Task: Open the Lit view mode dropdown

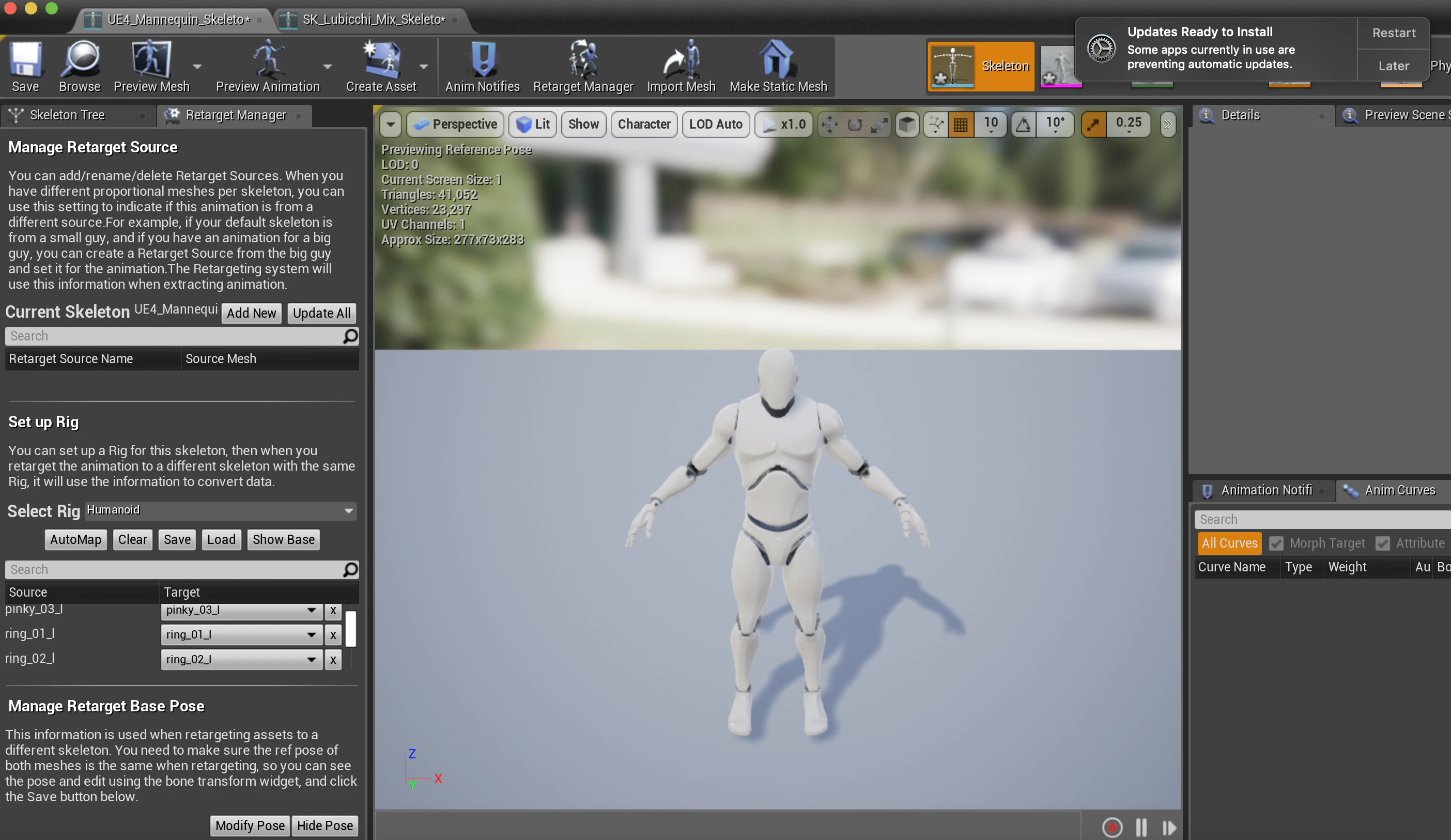Action: (533, 125)
